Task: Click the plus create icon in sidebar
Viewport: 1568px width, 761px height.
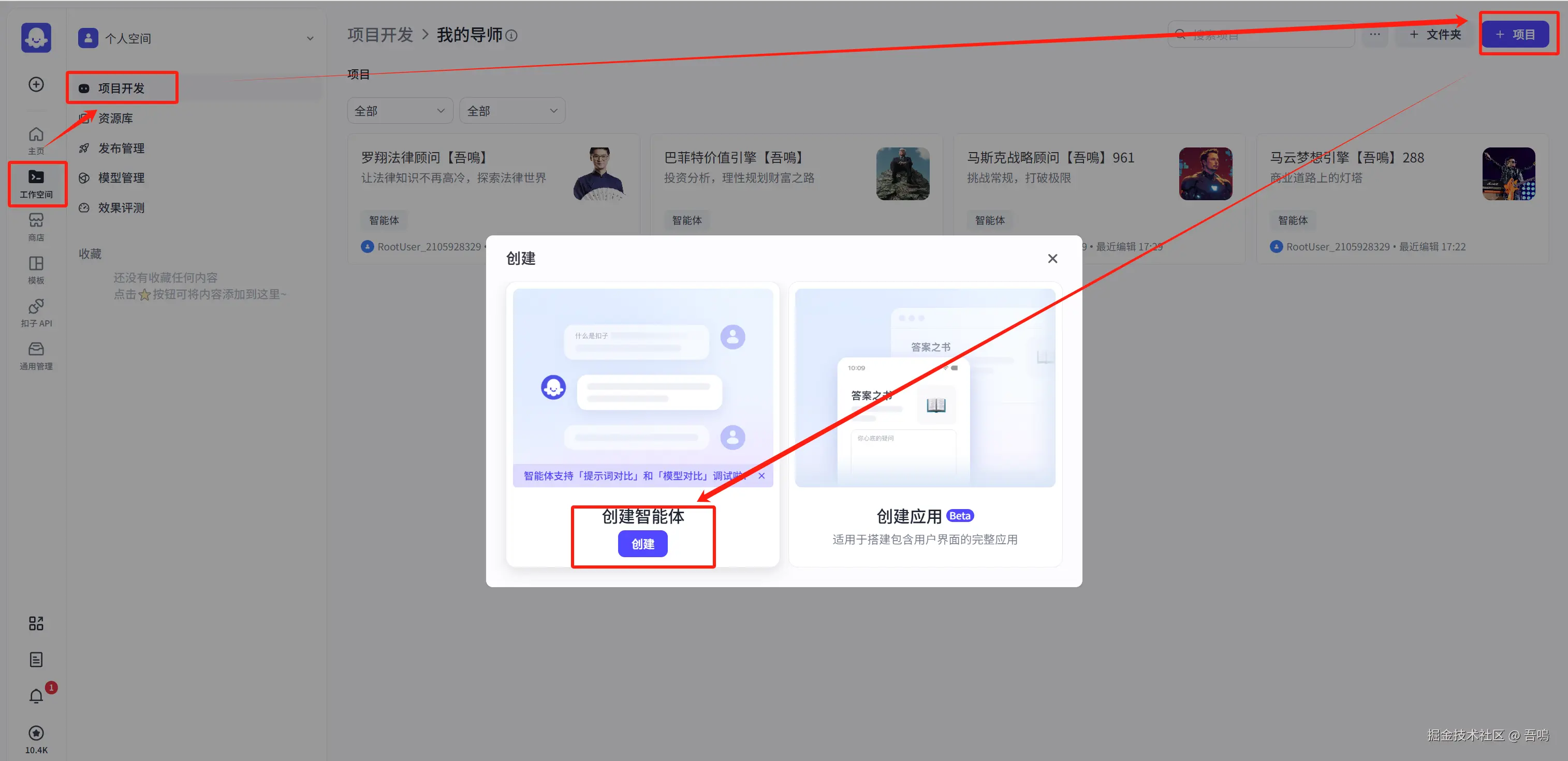Action: pos(36,84)
